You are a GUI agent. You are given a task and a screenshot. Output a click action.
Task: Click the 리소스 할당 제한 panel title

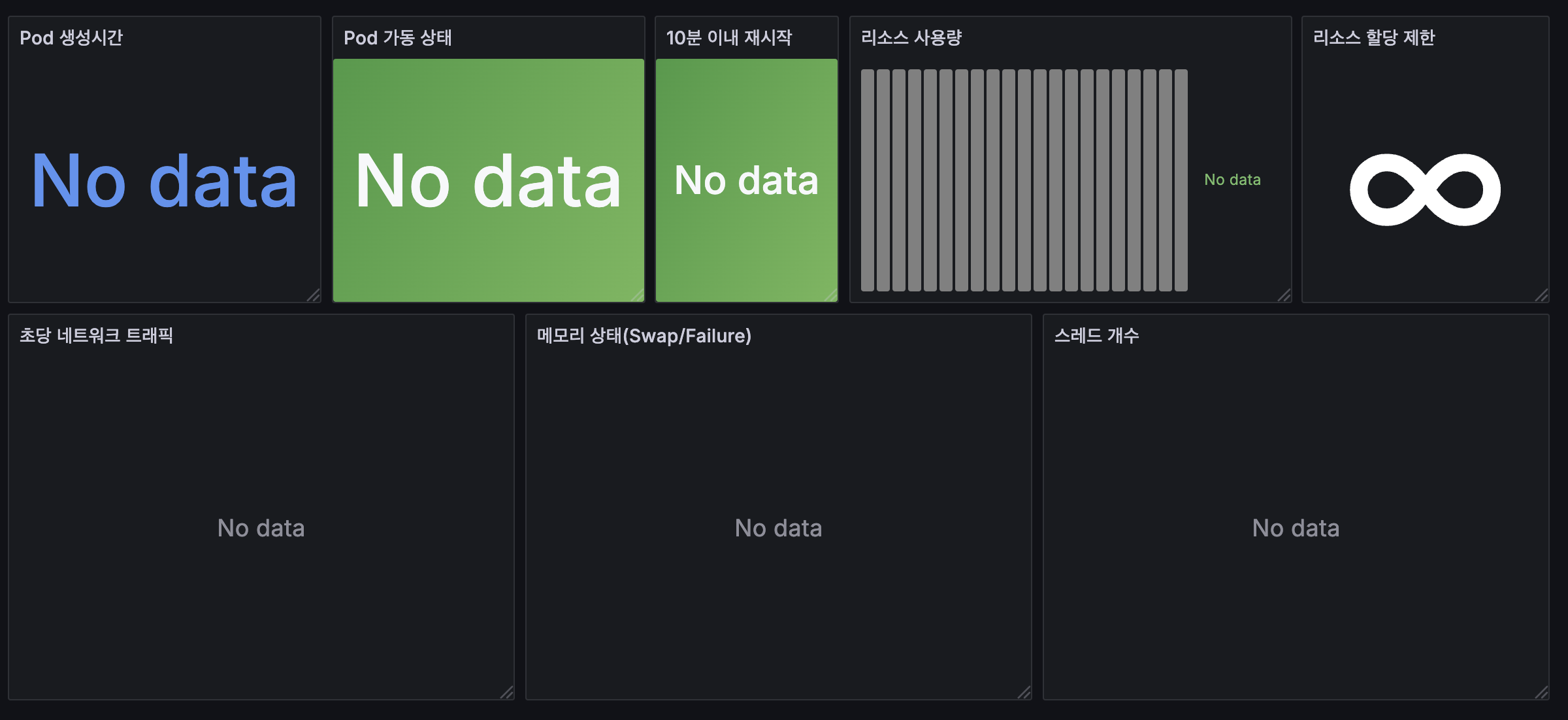pos(1373,38)
